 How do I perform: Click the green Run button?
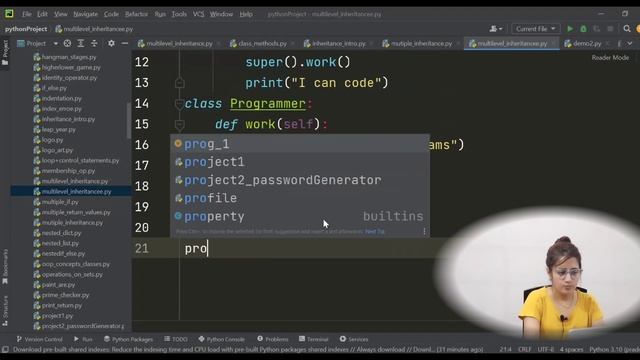point(570,29)
